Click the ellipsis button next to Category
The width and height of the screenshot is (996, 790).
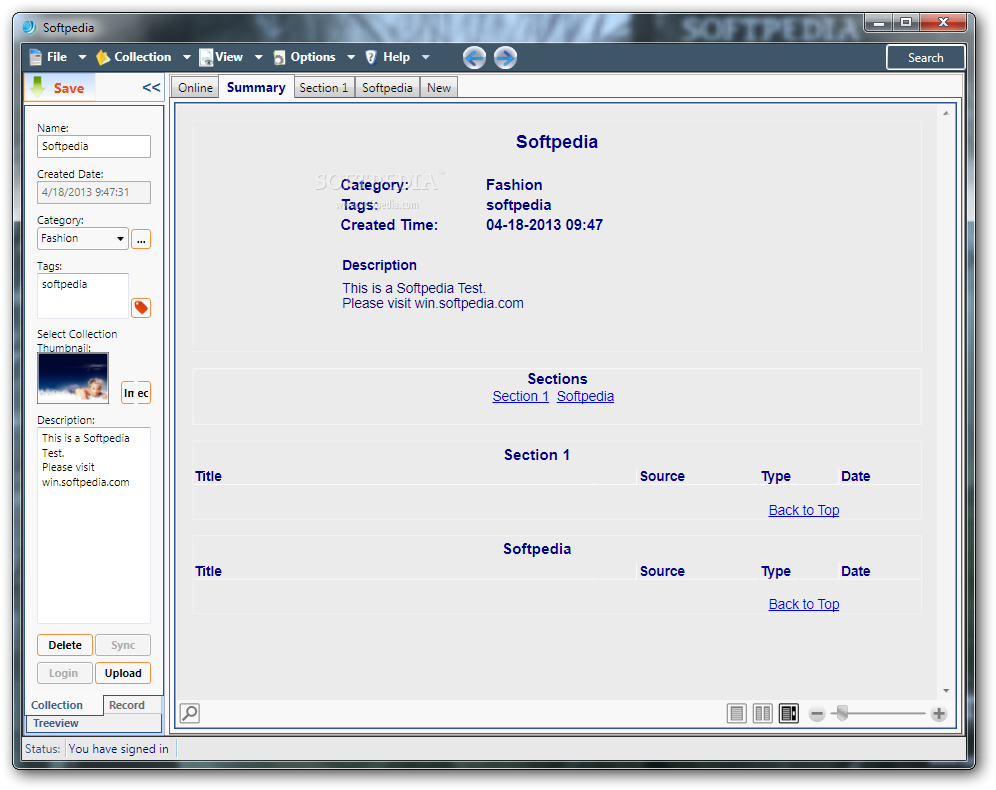[x=140, y=239]
